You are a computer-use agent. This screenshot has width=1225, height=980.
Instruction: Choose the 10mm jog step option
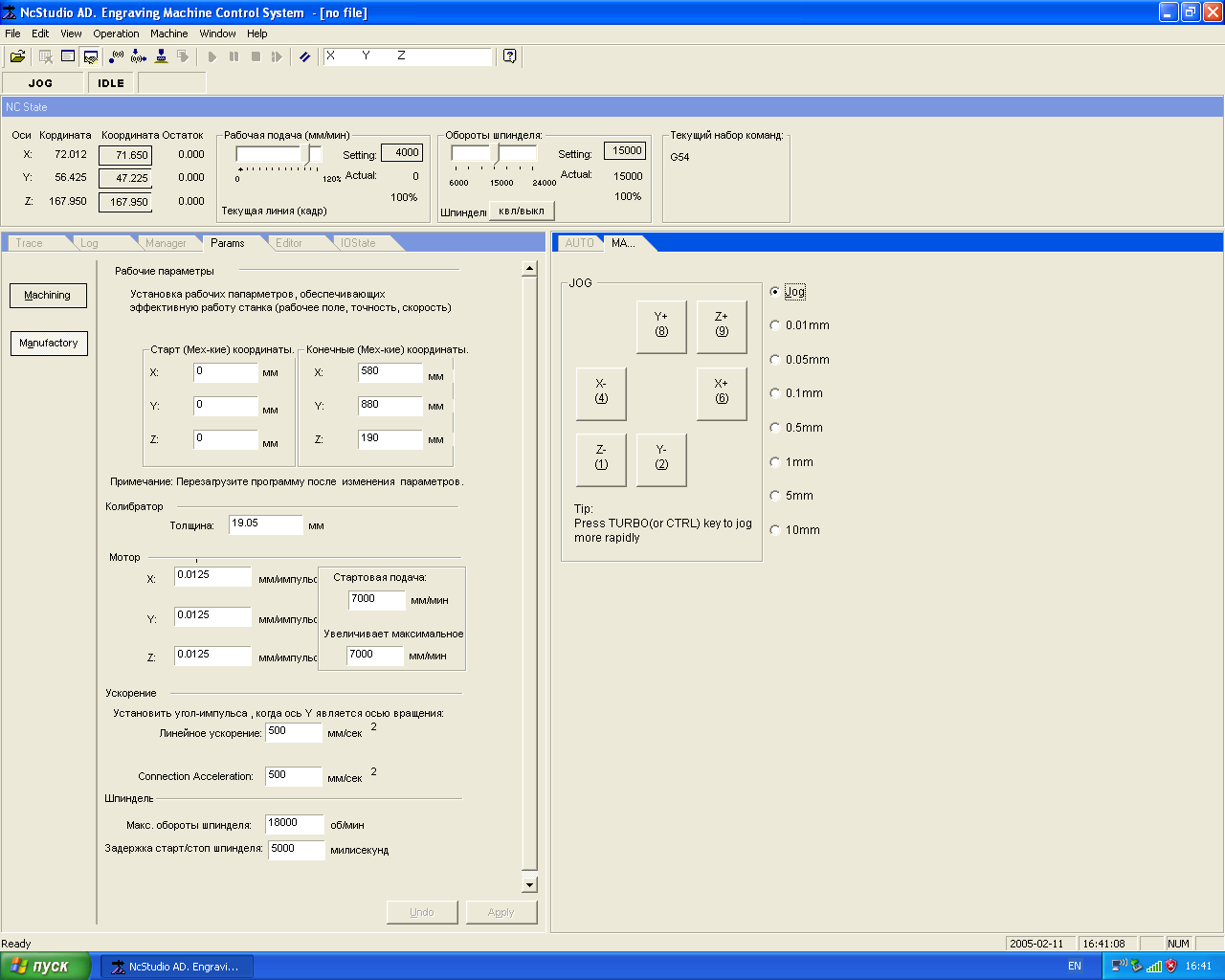pyautogui.click(x=775, y=530)
